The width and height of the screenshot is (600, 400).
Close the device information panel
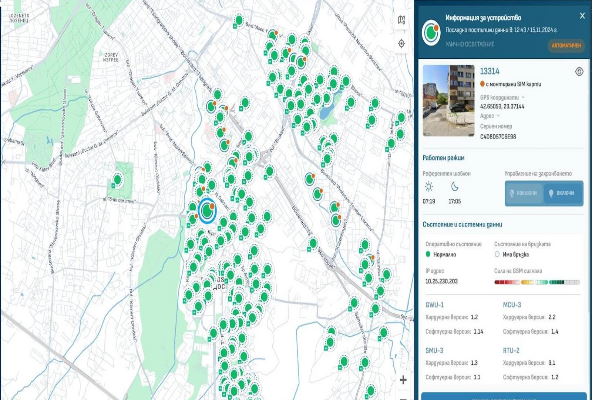point(580,15)
